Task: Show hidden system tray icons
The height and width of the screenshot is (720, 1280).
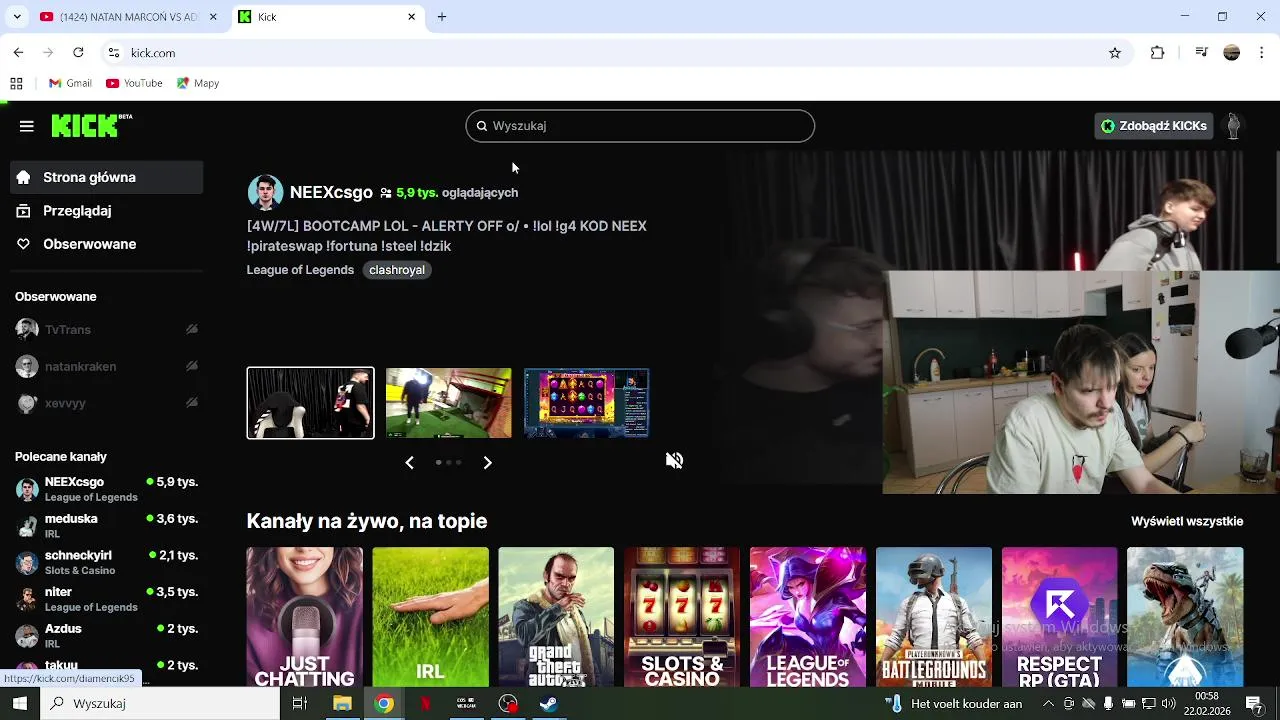Action: (x=1048, y=704)
